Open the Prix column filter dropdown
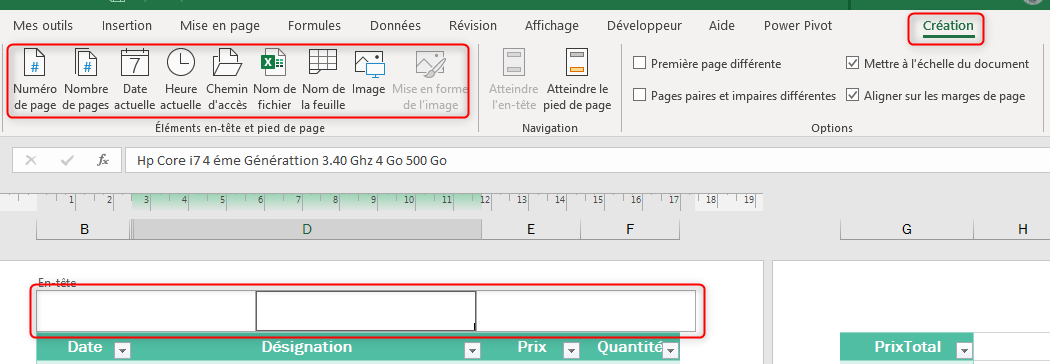1050x364 pixels. (571, 350)
